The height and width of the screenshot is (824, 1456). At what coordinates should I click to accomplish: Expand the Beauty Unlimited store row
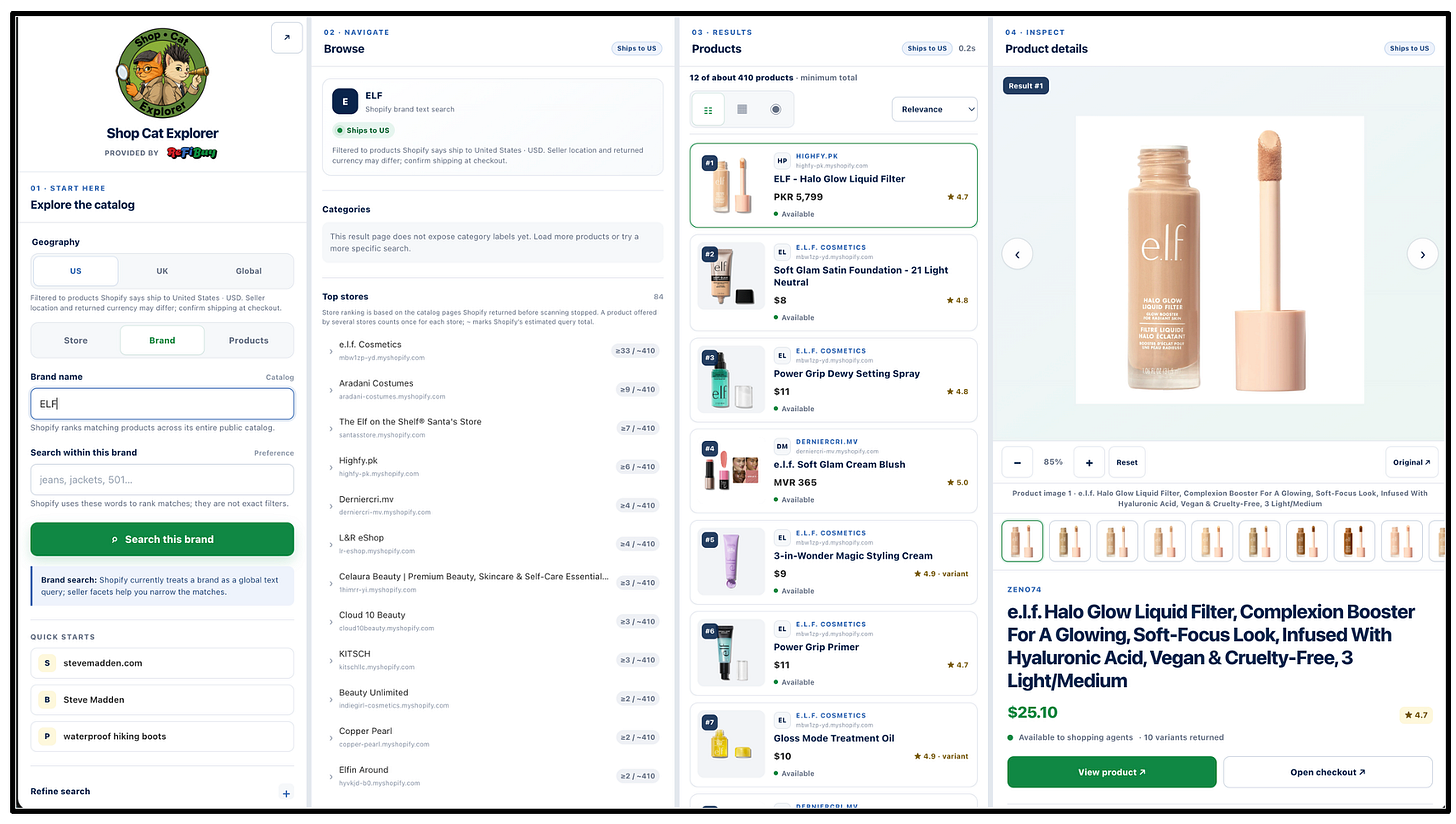tap(493, 698)
